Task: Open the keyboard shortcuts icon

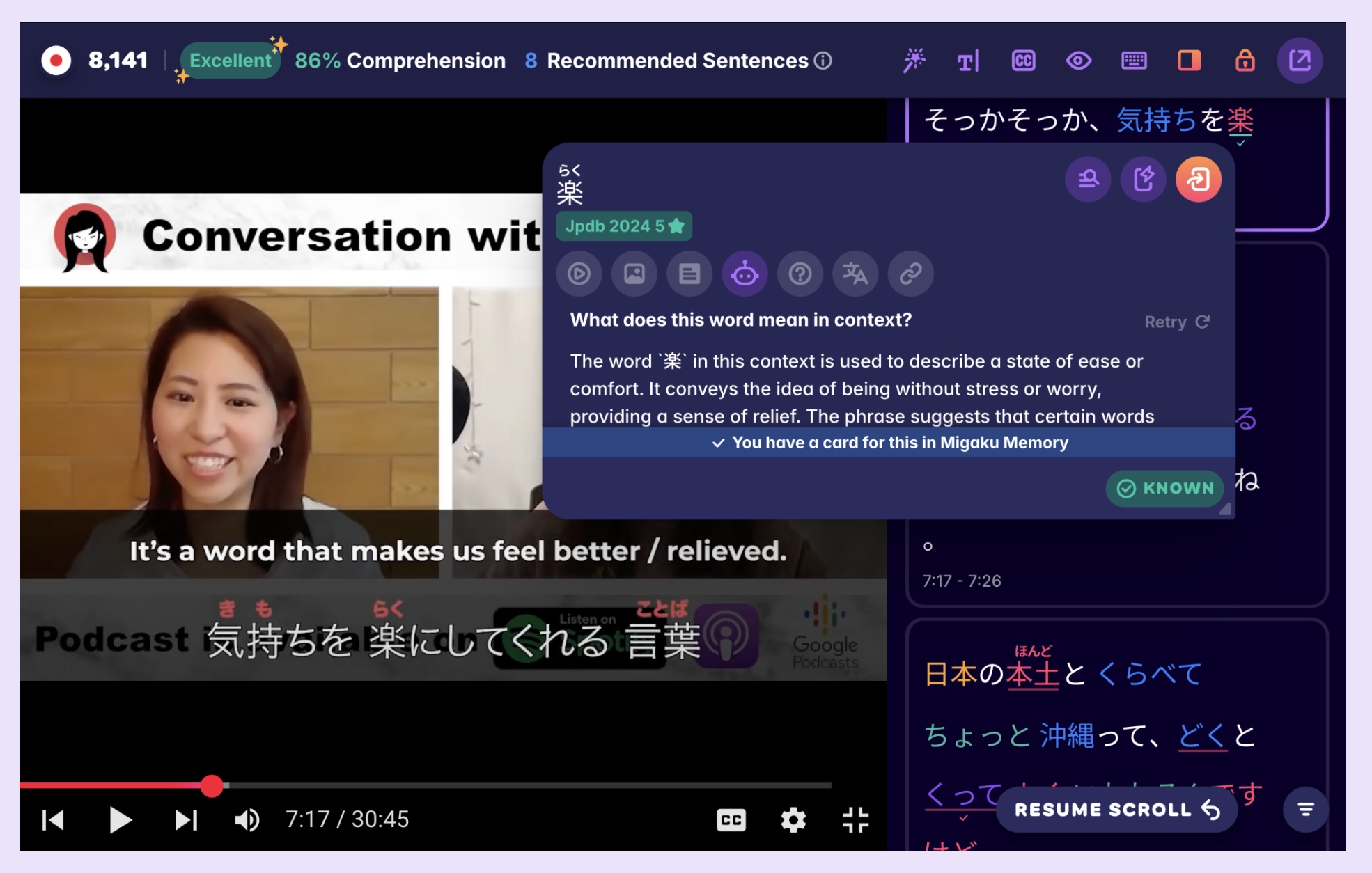Action: pos(1134,61)
